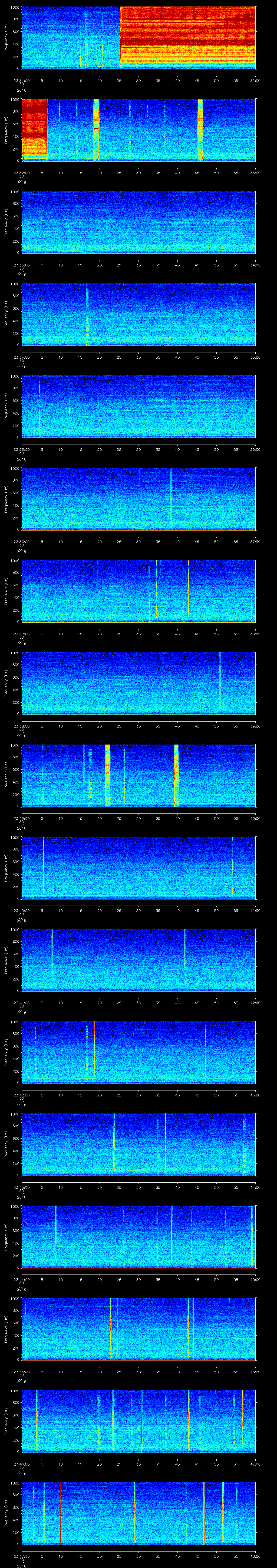Click the 23:38:00 time axis label
This screenshot has width=277, height=1568.
pyautogui.click(x=21, y=726)
